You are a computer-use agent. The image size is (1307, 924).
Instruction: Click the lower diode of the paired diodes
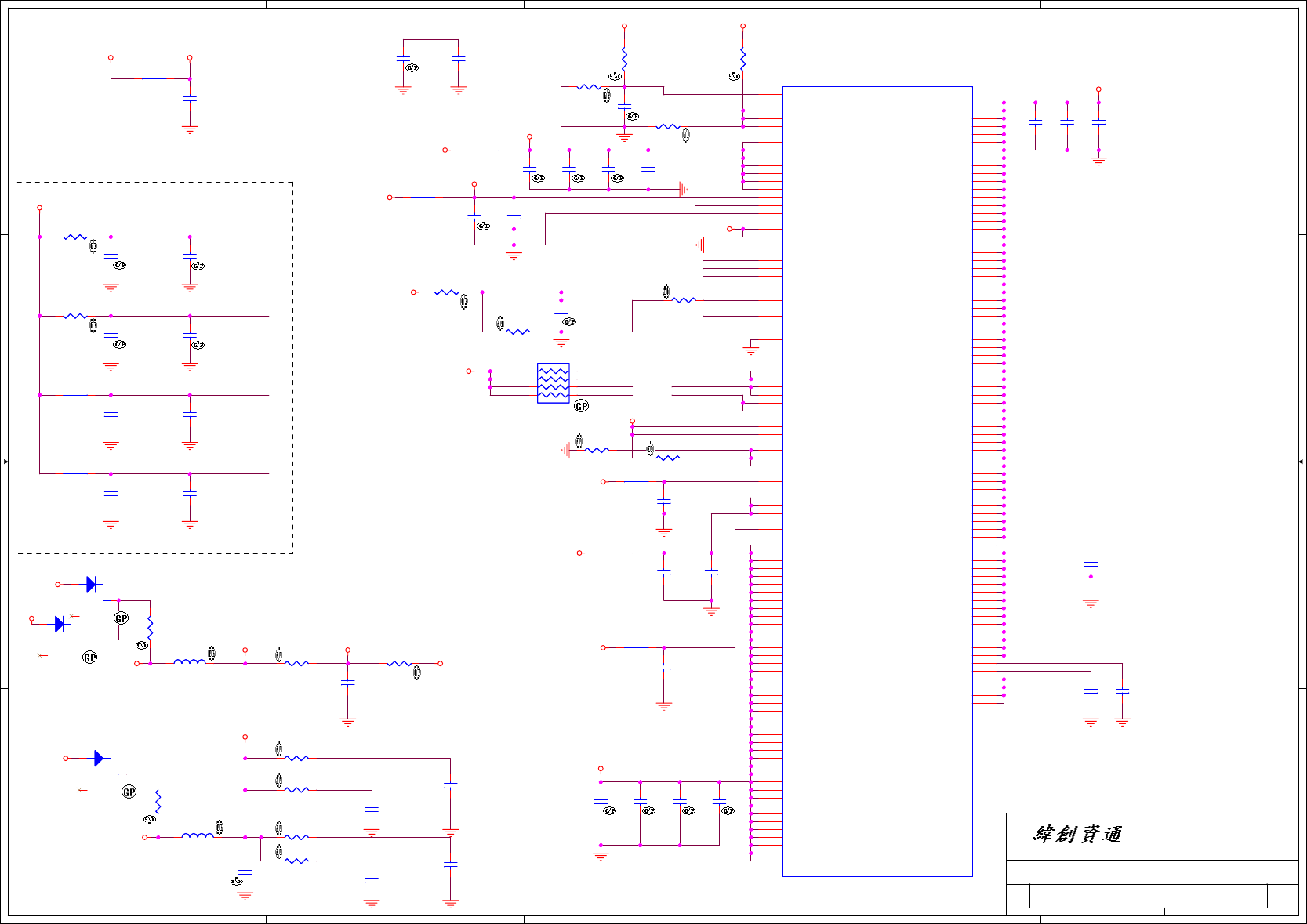(x=60, y=625)
